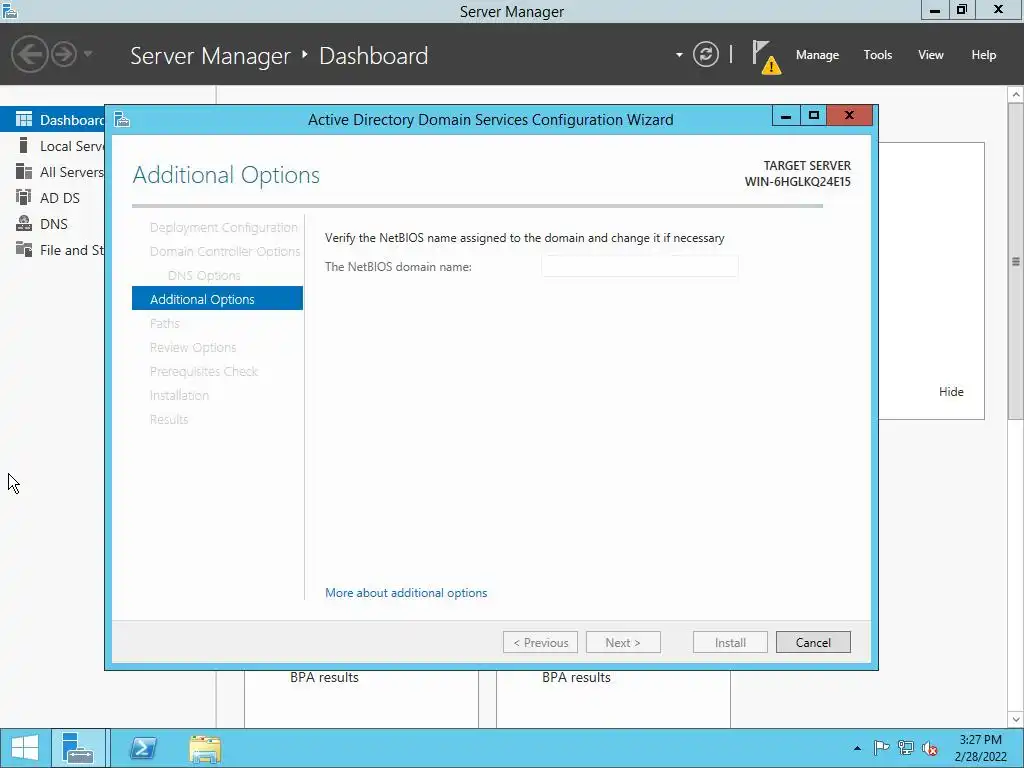Screen dimensions: 1024x768
Task: Click the All Servers icon
Action: 24,171
